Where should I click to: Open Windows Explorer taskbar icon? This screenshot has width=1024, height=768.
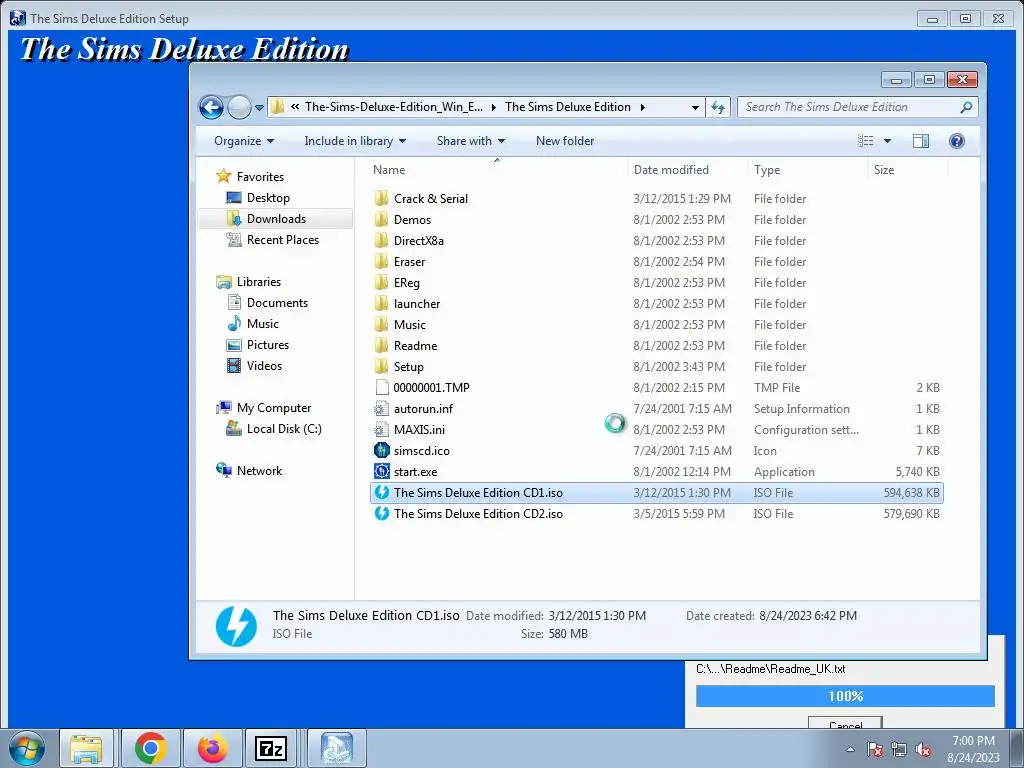point(86,748)
